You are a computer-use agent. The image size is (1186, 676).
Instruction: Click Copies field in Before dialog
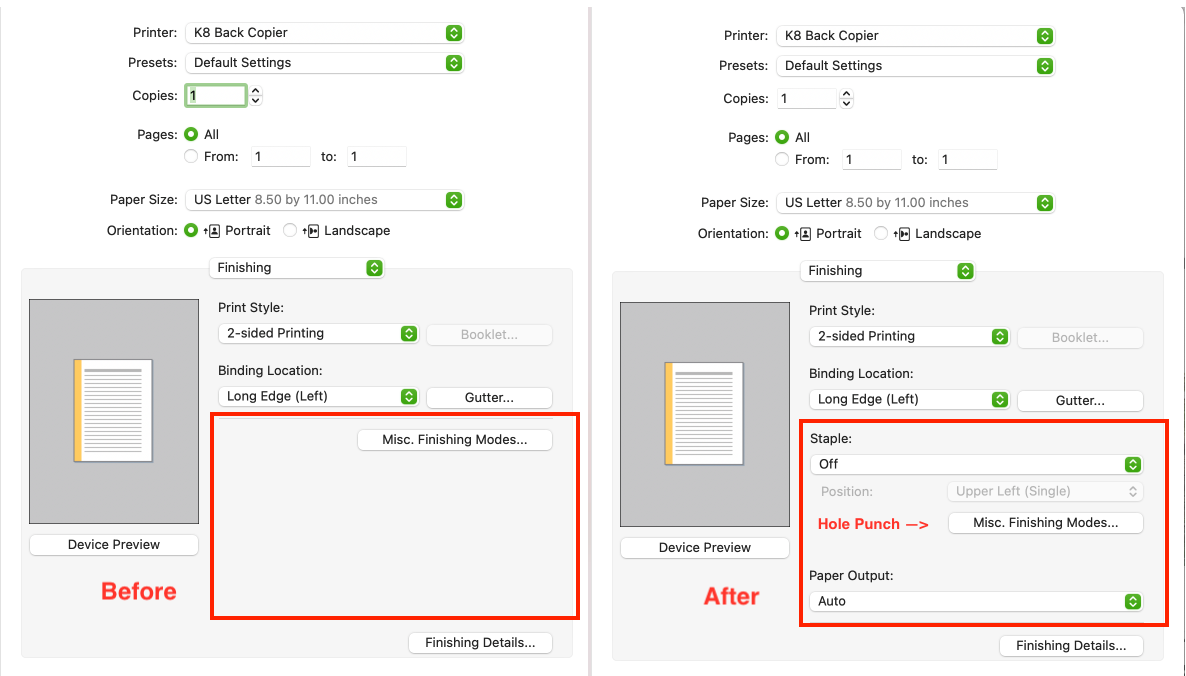[216, 95]
